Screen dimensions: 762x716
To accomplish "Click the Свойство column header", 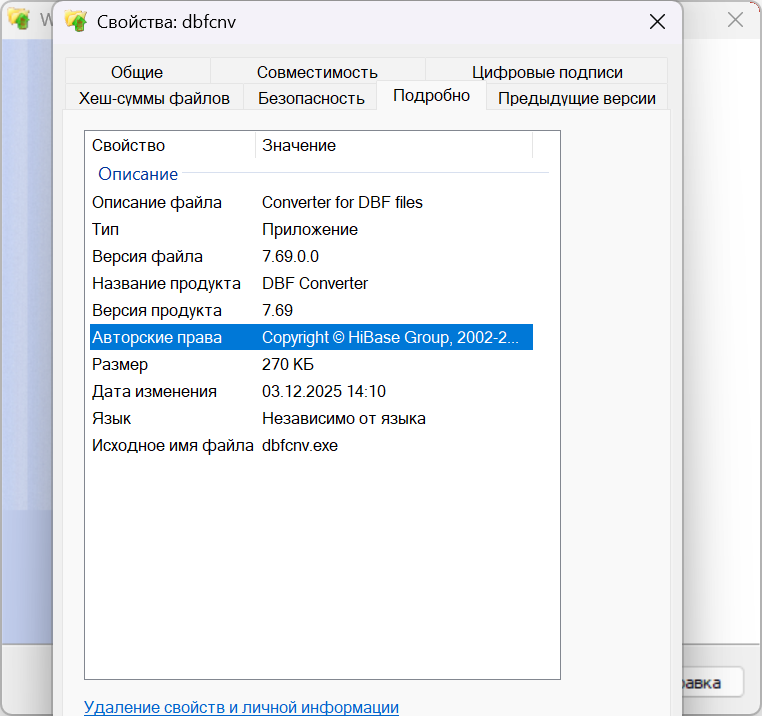I will (170, 145).
